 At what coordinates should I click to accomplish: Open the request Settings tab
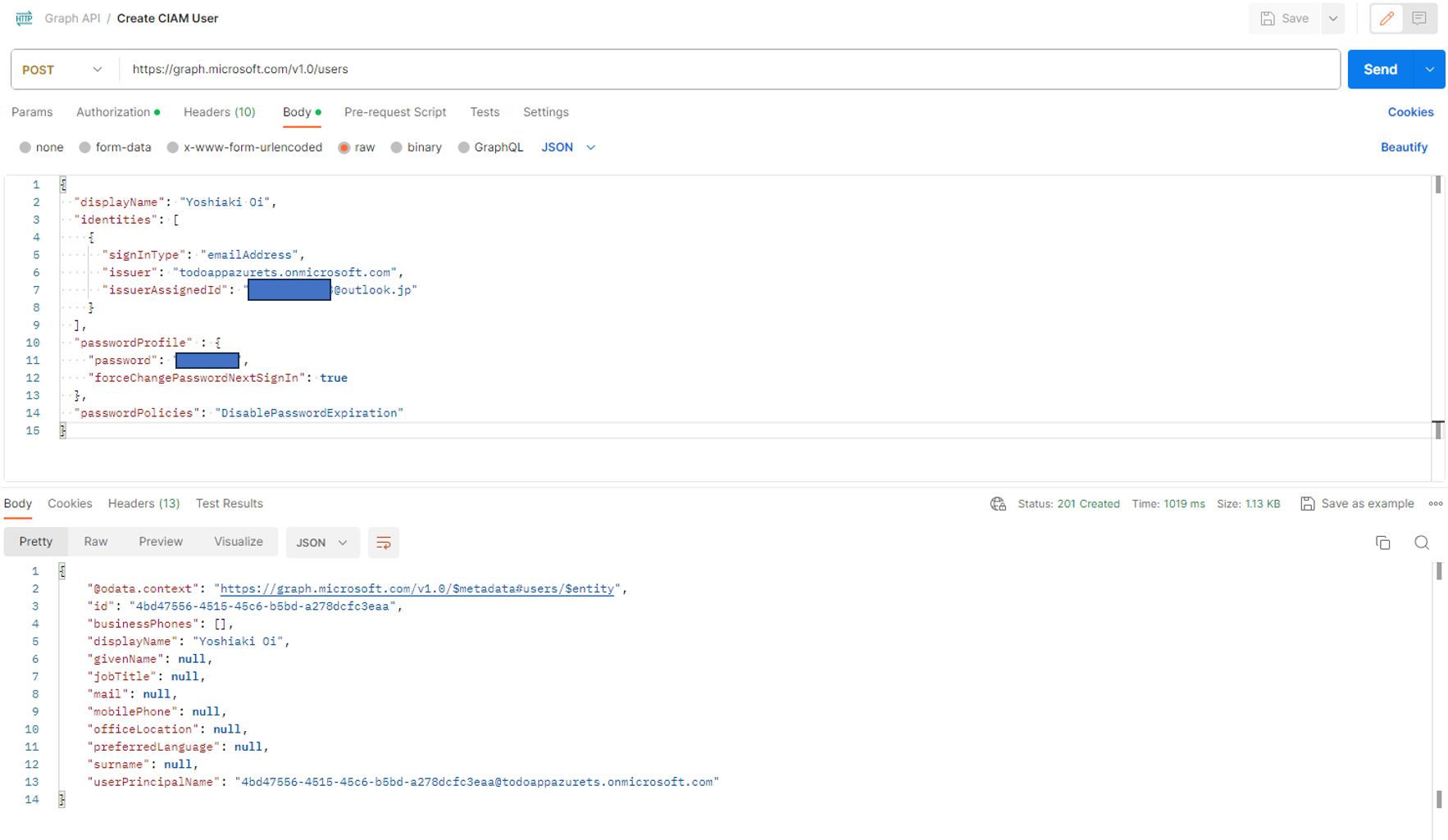pyautogui.click(x=546, y=112)
